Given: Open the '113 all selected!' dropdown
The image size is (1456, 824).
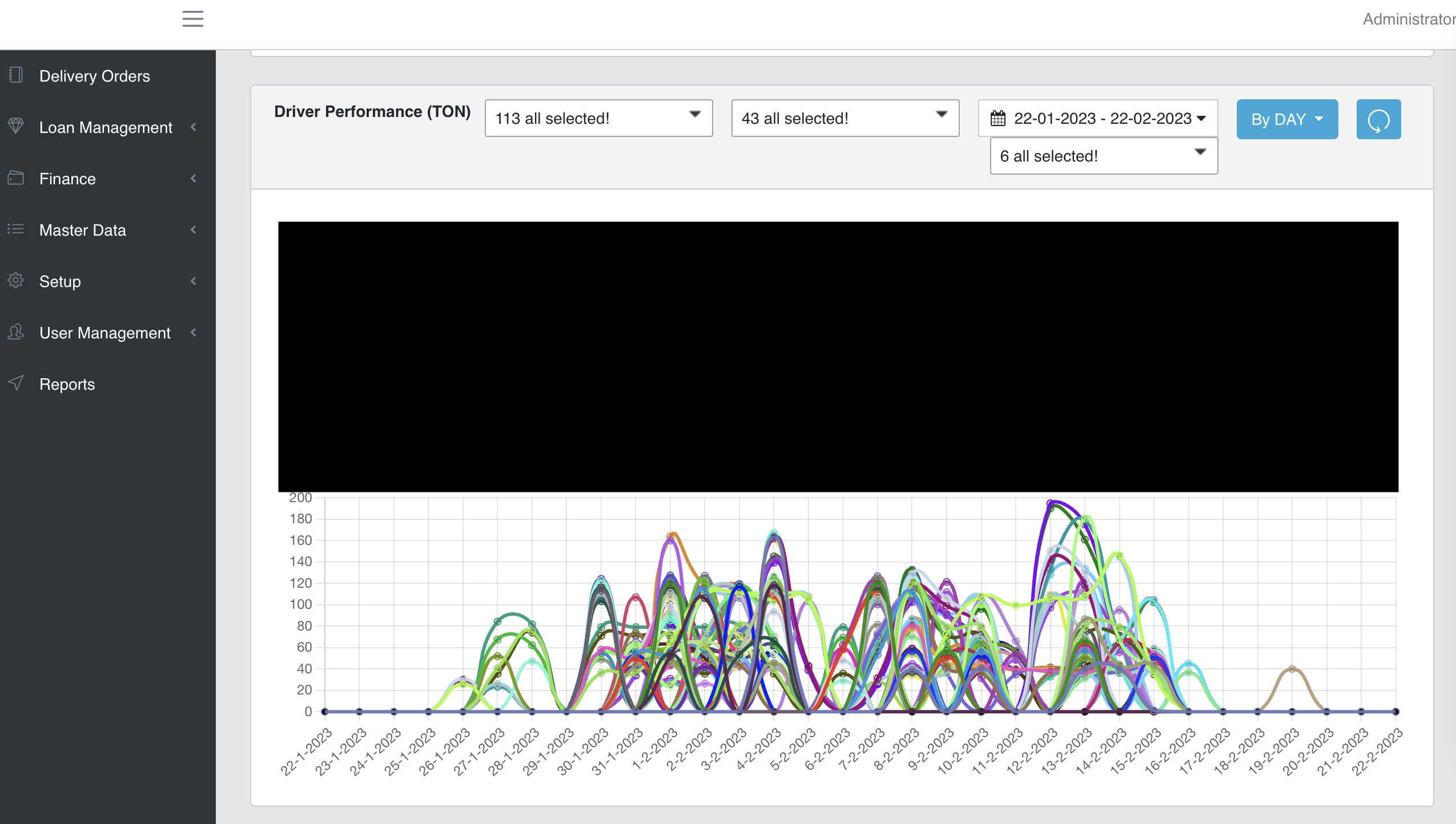Looking at the screenshot, I should [x=598, y=118].
